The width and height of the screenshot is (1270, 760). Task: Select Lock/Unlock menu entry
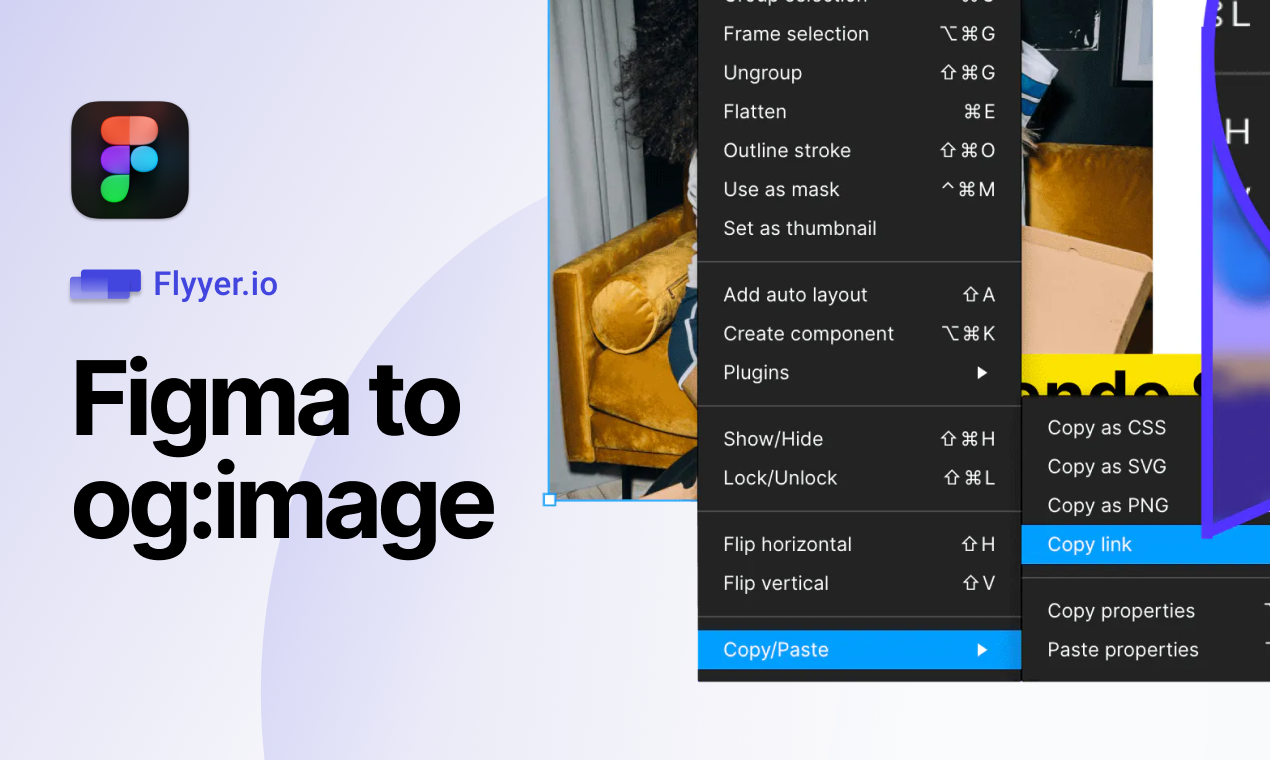pyautogui.click(x=859, y=478)
